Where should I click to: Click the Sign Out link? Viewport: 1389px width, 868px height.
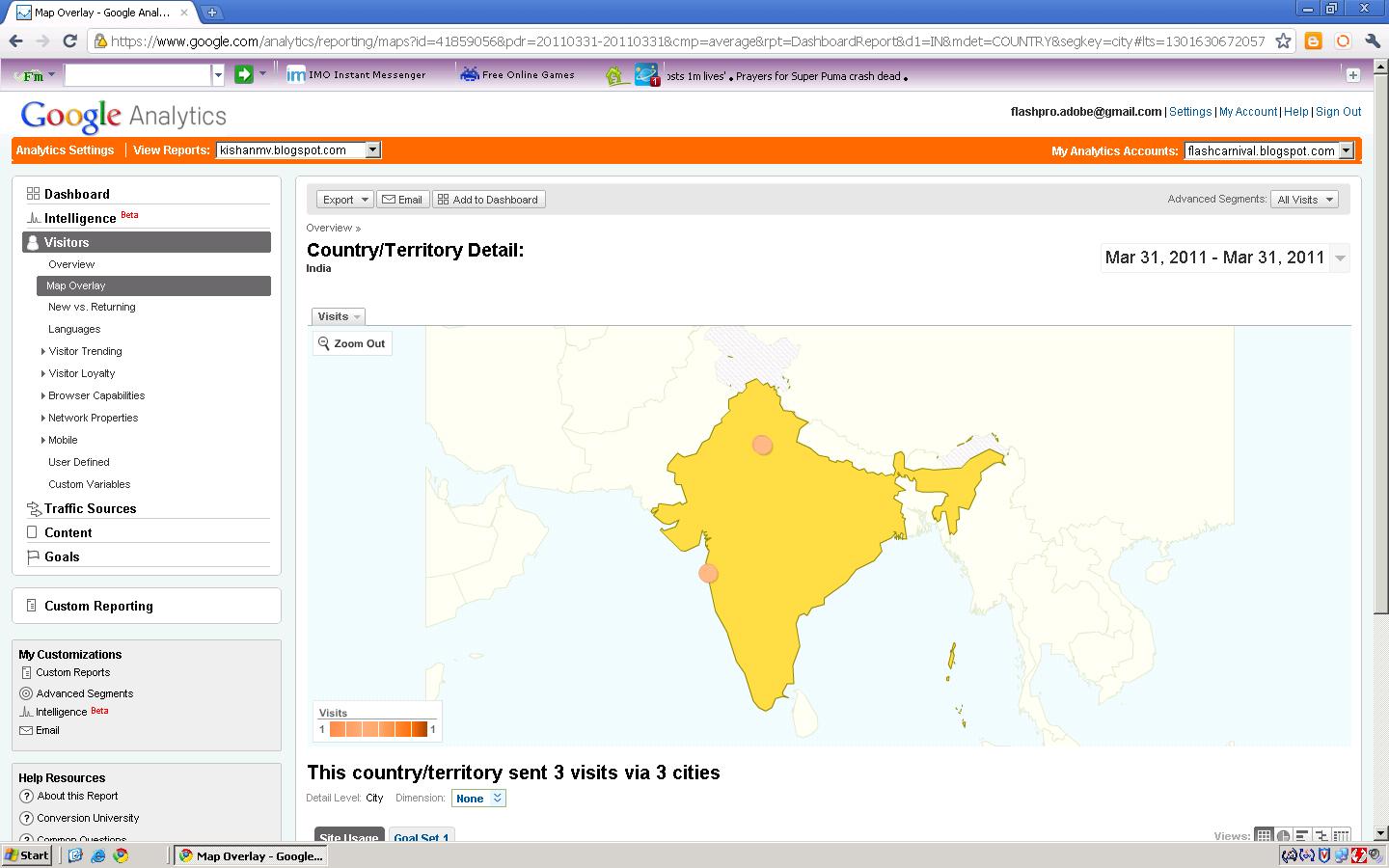pyautogui.click(x=1338, y=112)
